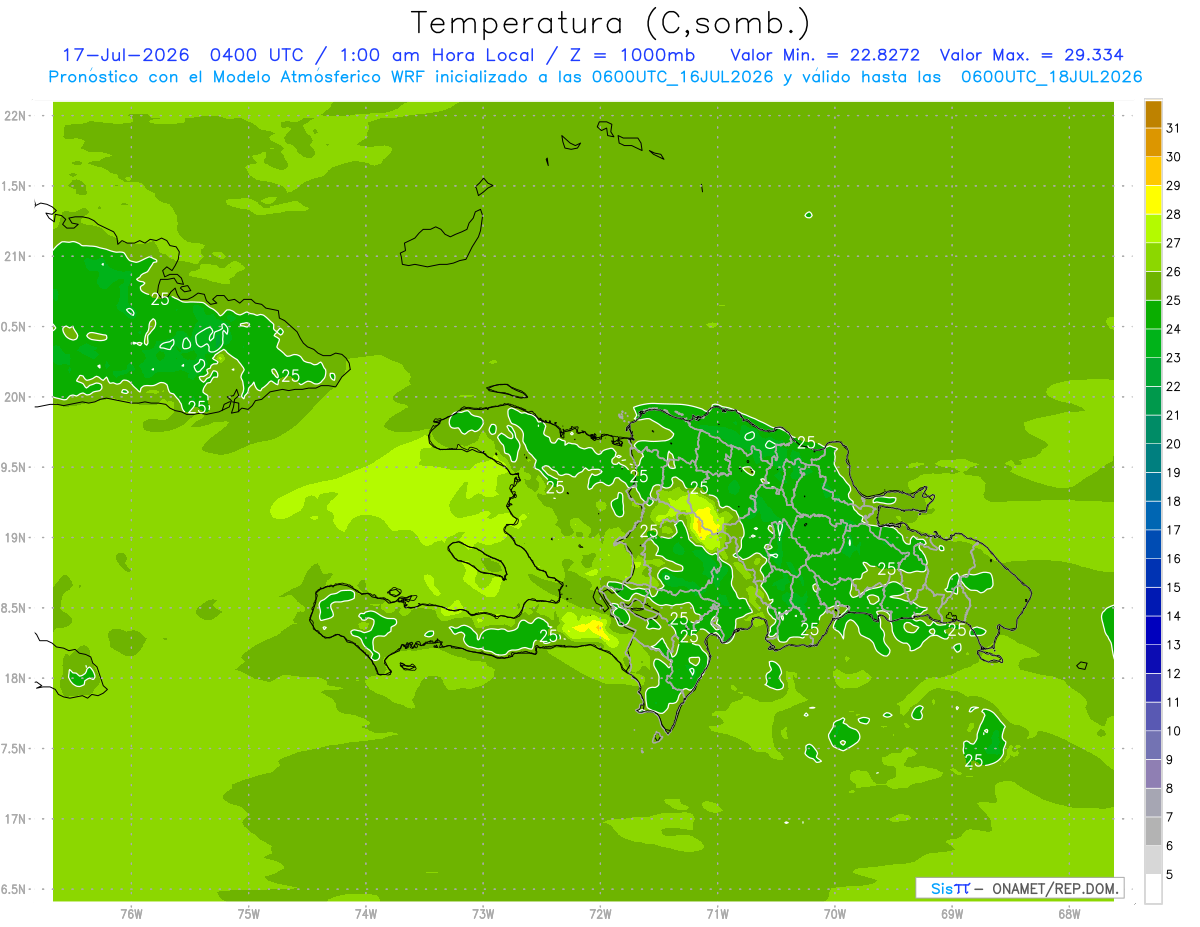The width and height of the screenshot is (1200, 927).
Task: Click the 19N latitude axis label
Action: coord(15,538)
